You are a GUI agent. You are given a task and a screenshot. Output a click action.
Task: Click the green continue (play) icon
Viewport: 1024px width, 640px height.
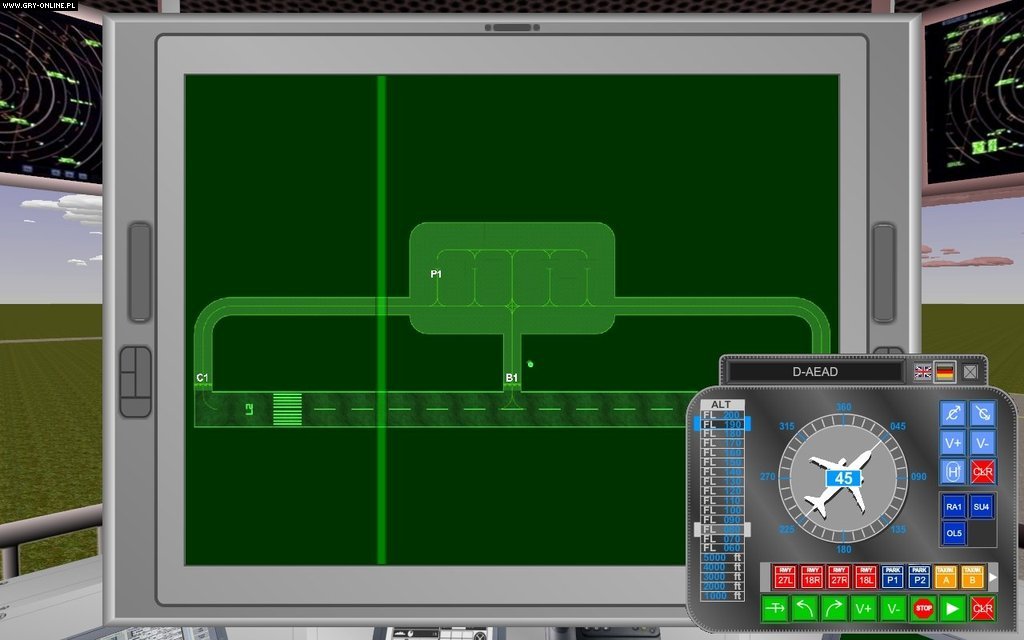[x=951, y=607]
